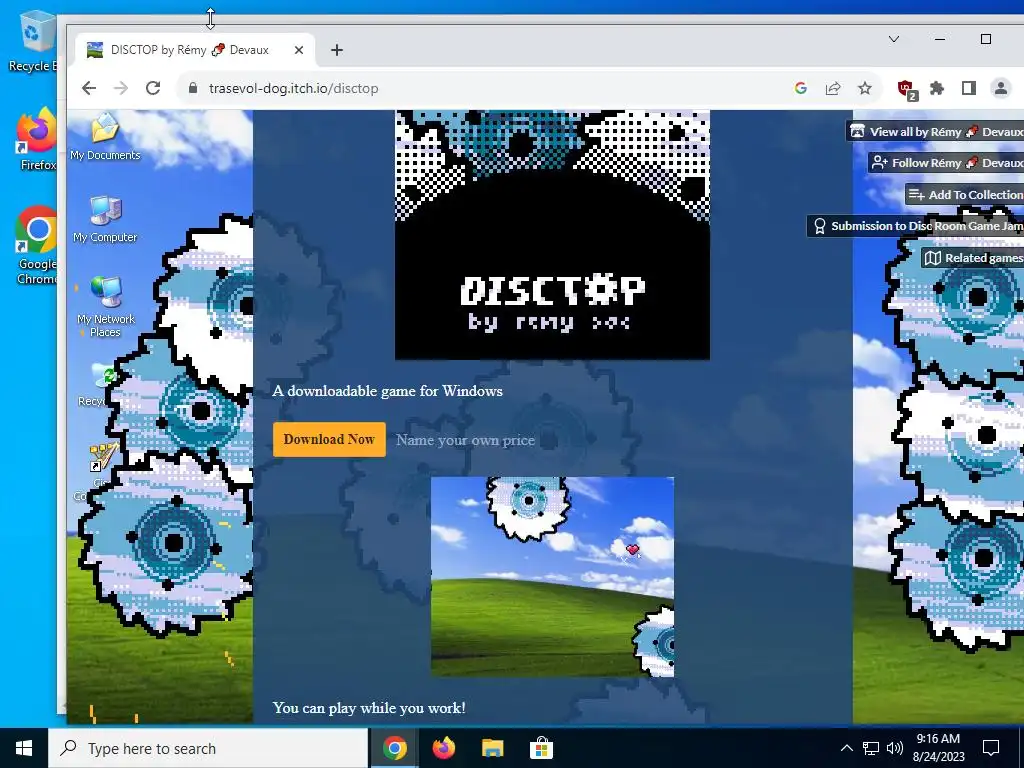Select the Google Chrome desktop shortcut
Image resolution: width=1024 pixels, height=768 pixels.
pos(36,246)
